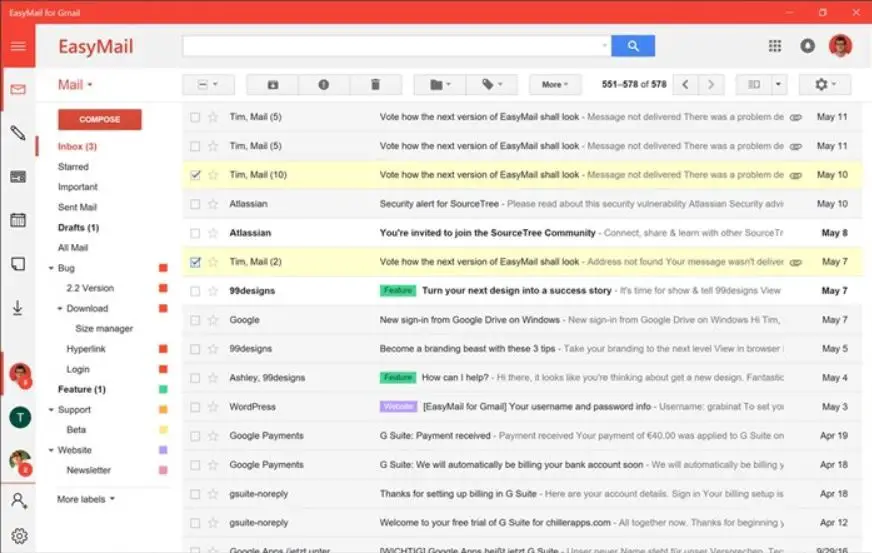
Task: Open the Google apps grid icon
Action: point(775,46)
